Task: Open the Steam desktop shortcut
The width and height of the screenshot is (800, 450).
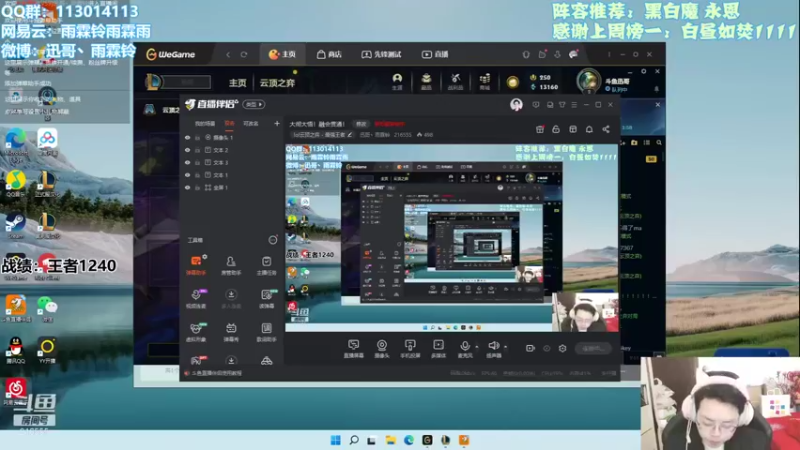Action: coord(15,227)
